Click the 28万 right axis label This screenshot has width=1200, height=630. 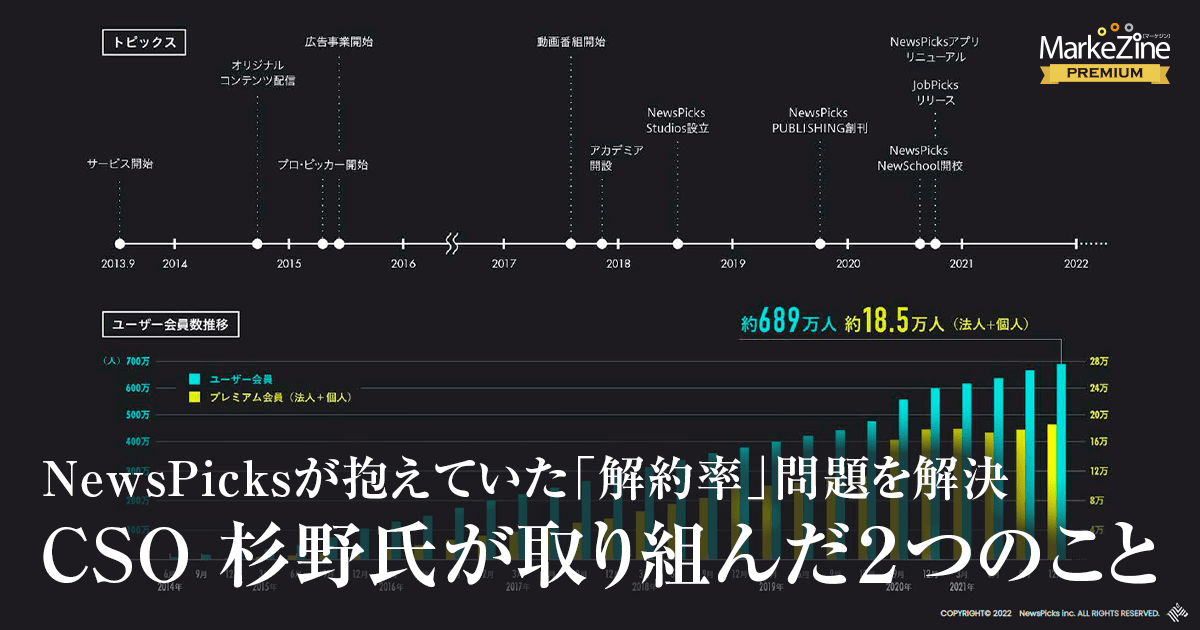(1099, 360)
